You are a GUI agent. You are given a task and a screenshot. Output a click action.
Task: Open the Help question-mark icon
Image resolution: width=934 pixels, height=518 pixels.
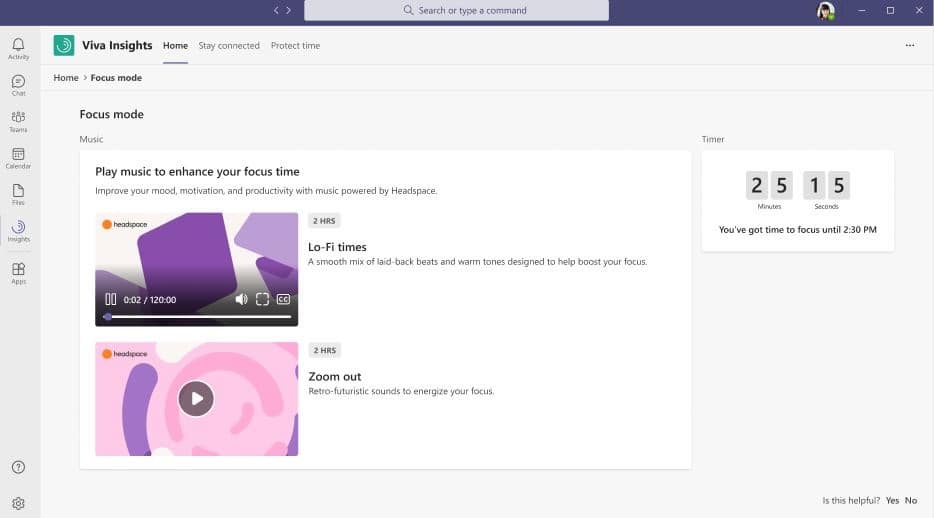click(x=18, y=467)
